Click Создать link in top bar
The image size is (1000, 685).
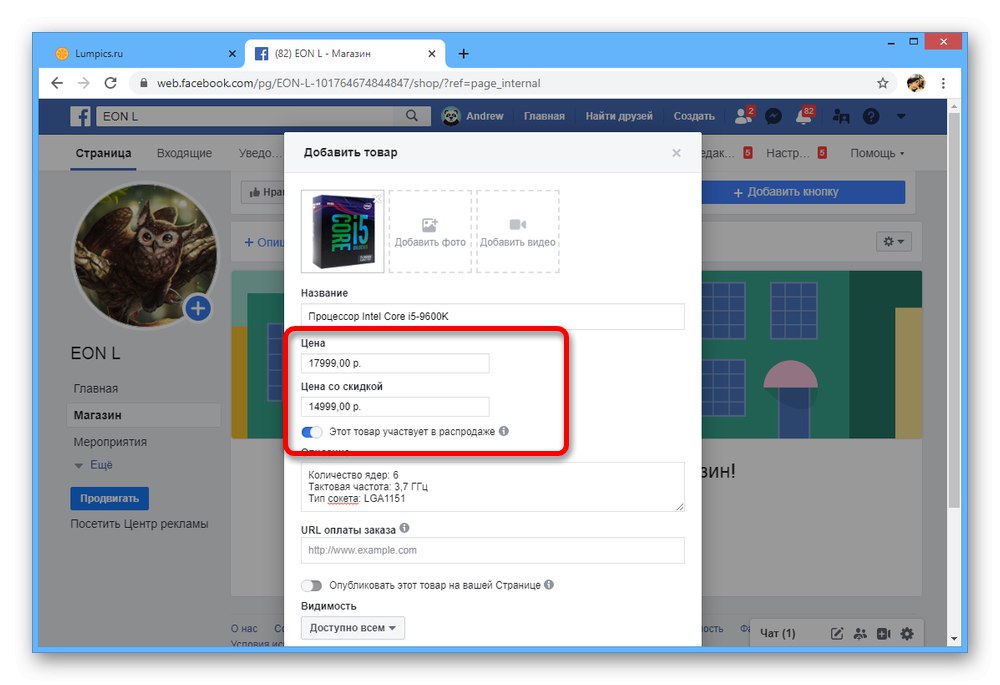(x=694, y=116)
